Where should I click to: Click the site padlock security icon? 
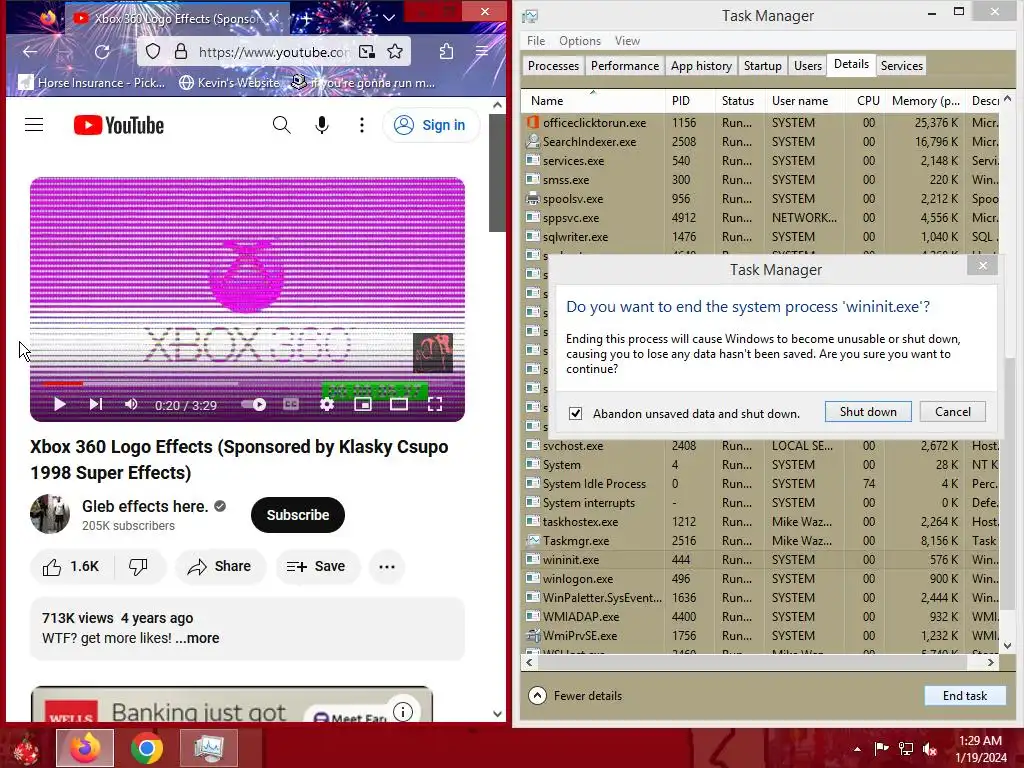[x=180, y=52]
